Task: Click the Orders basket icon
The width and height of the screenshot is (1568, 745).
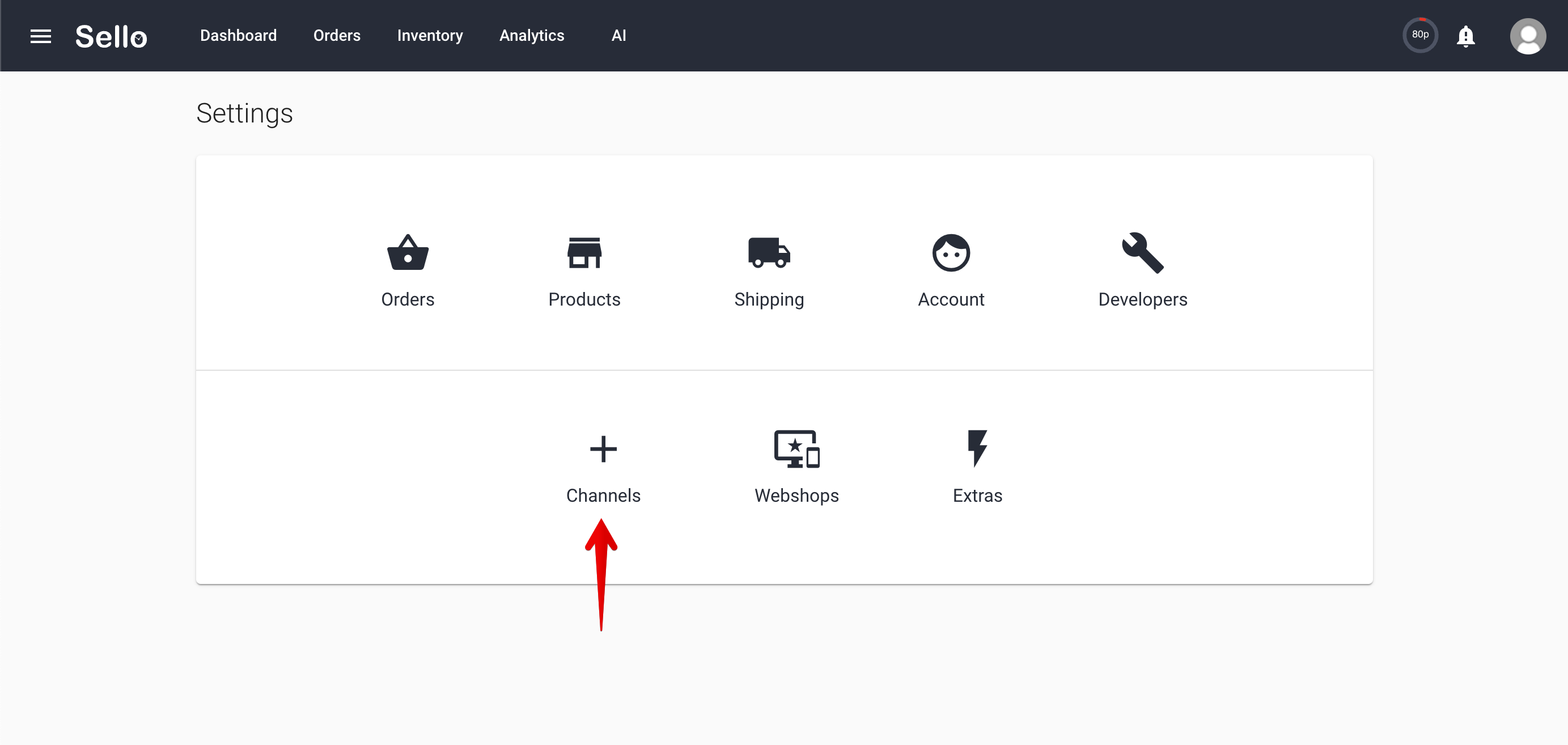Action: click(408, 252)
